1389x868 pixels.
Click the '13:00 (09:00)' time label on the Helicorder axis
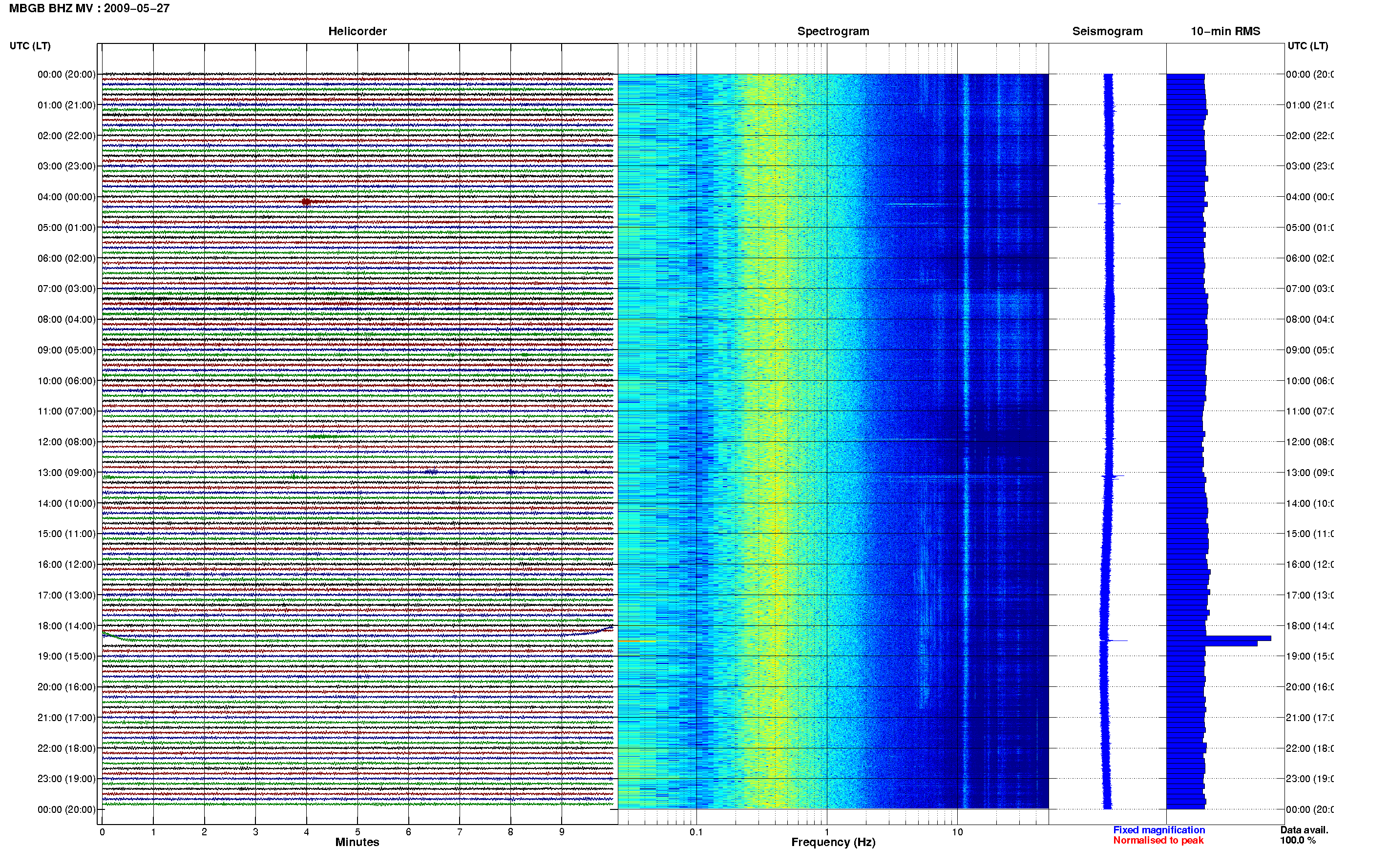click(66, 473)
